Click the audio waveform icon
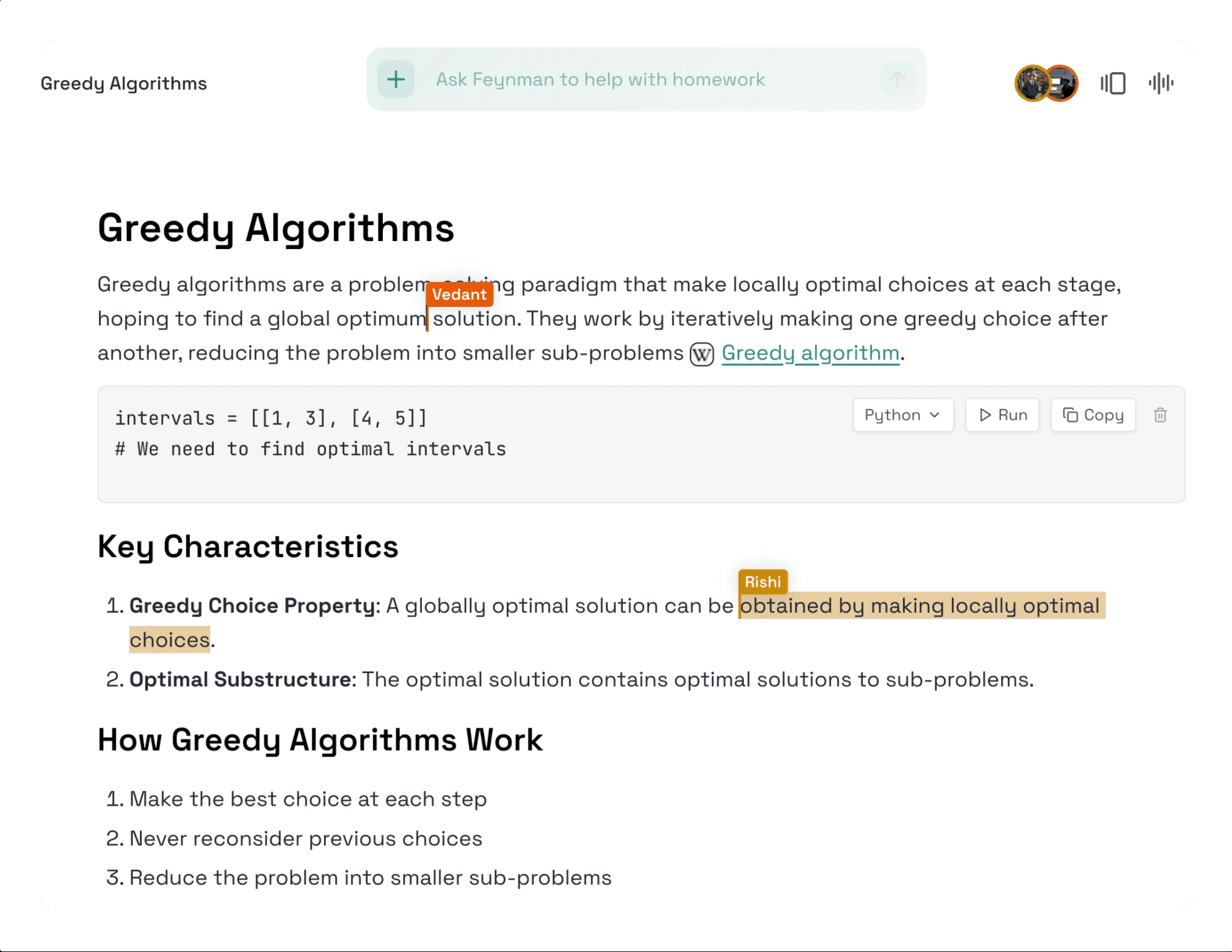 click(x=1161, y=83)
